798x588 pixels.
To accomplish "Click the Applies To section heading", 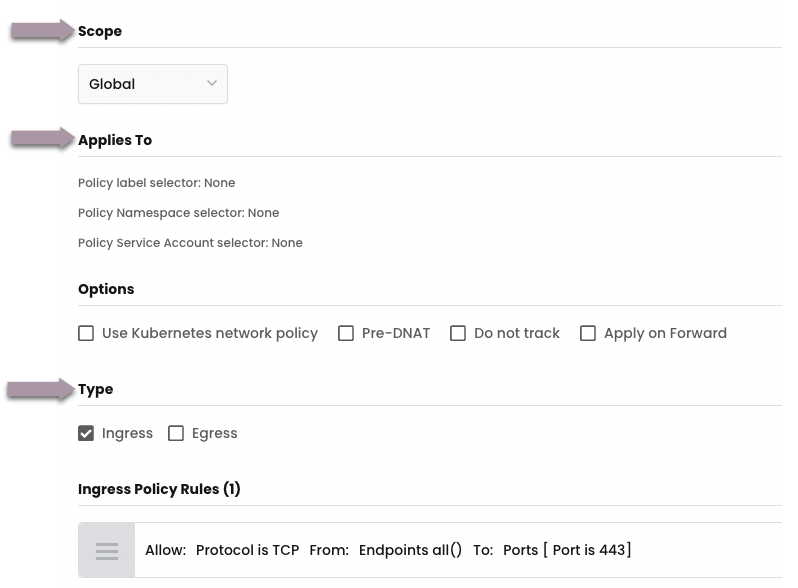I will tap(115, 140).
